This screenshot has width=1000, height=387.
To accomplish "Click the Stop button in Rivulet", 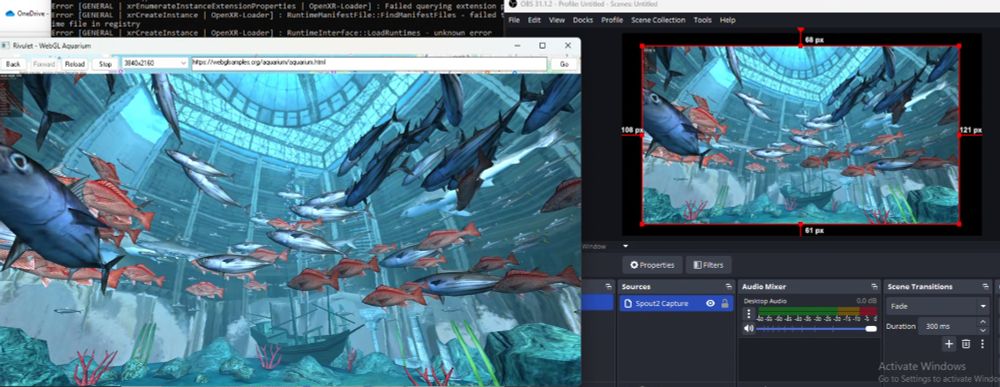I will pos(105,64).
